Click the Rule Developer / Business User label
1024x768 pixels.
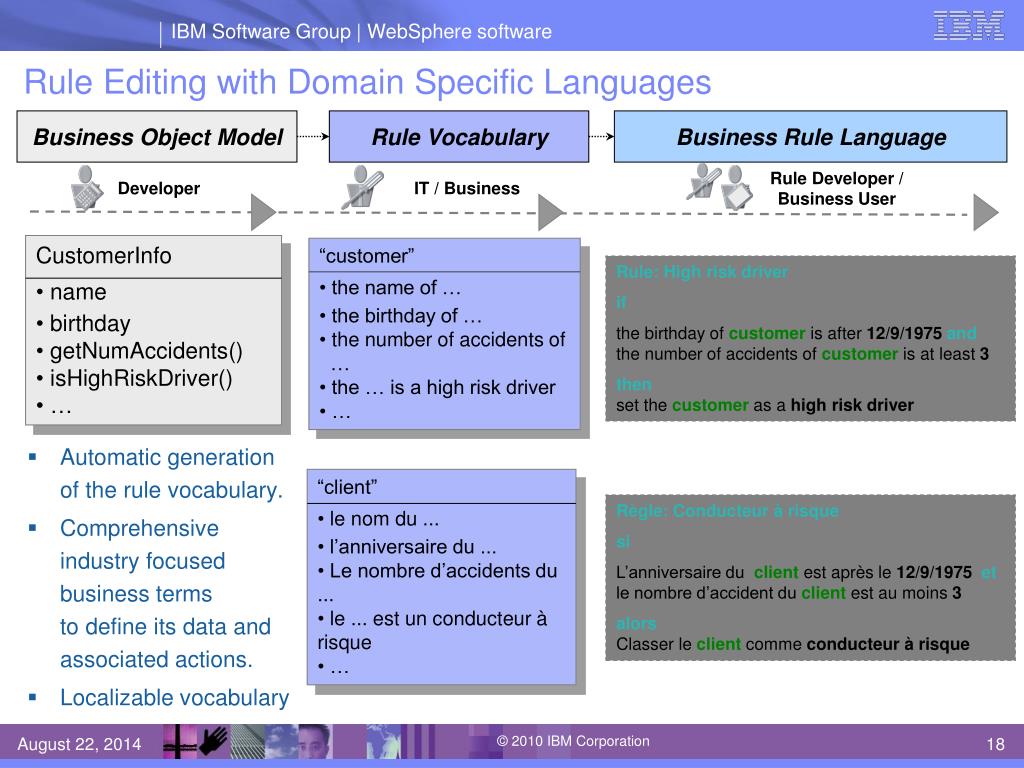point(837,188)
